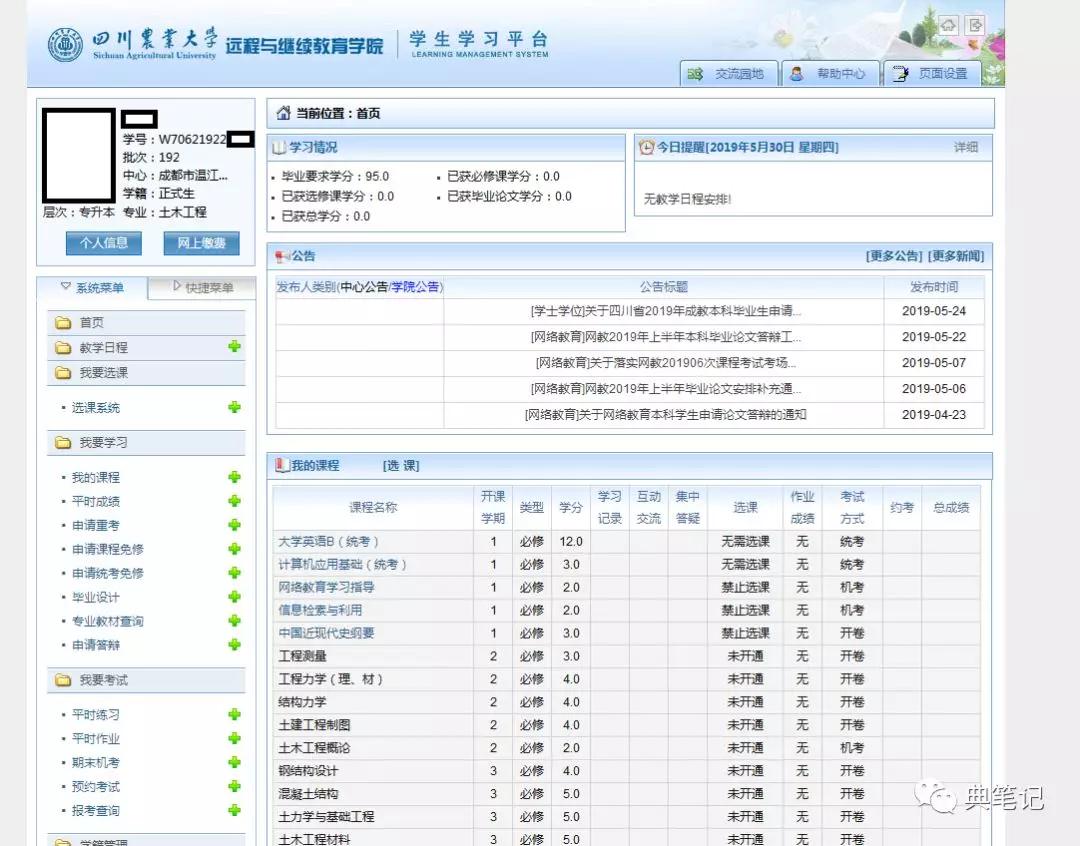1080x846 pixels.
Task: Click the 详细 link in today's reminders
Action: (965, 147)
